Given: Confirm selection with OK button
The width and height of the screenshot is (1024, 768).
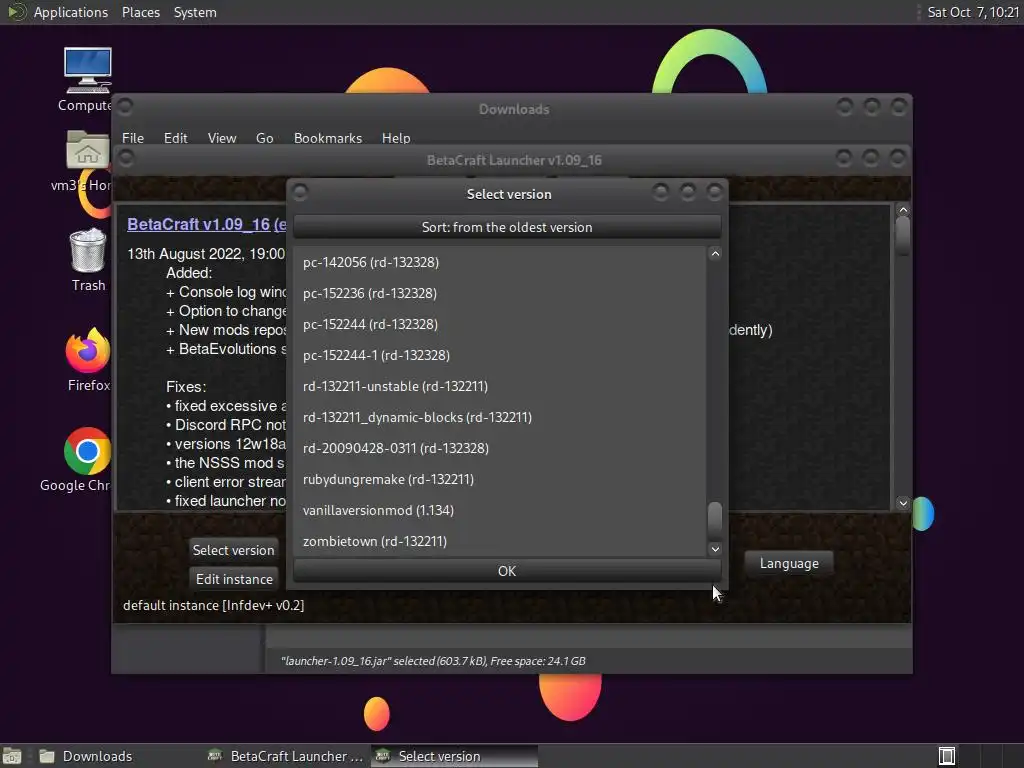Looking at the screenshot, I should click(507, 571).
